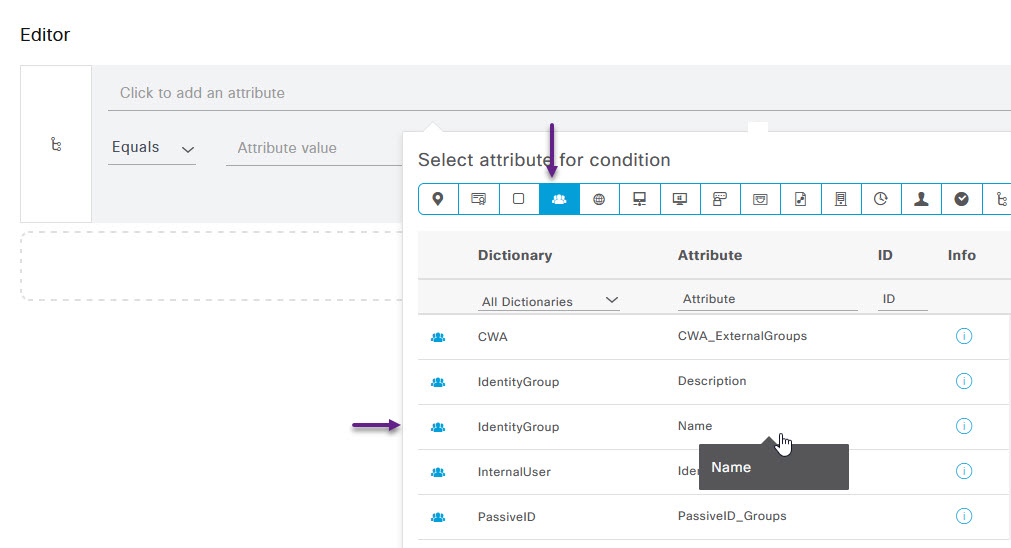Viewport: 1011px width, 548px height.
Task: Click the 'Click to add an attribute' field
Action: tap(559, 93)
